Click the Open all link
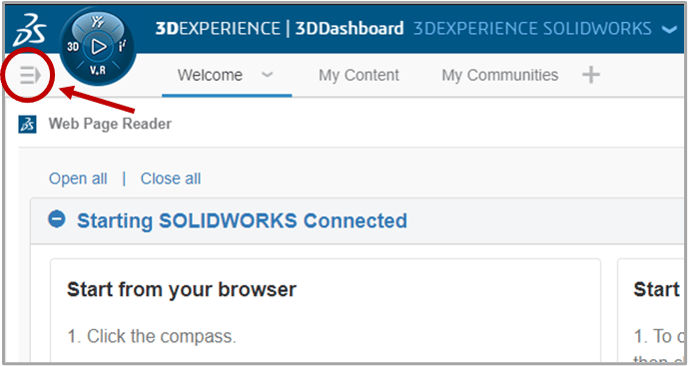Screen dimensions: 688x366 pos(78,179)
